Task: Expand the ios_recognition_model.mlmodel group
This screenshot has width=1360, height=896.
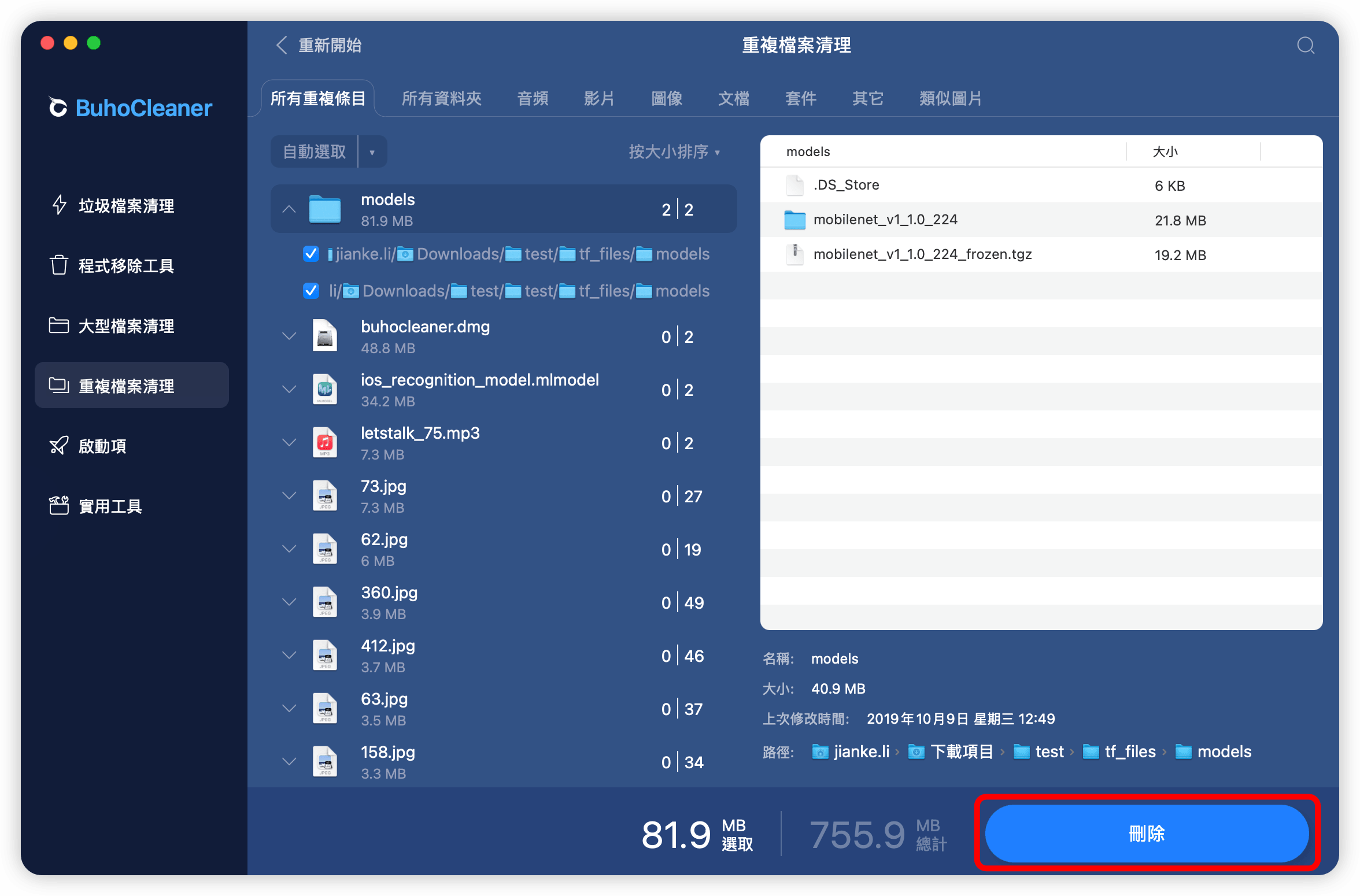Action: point(289,390)
